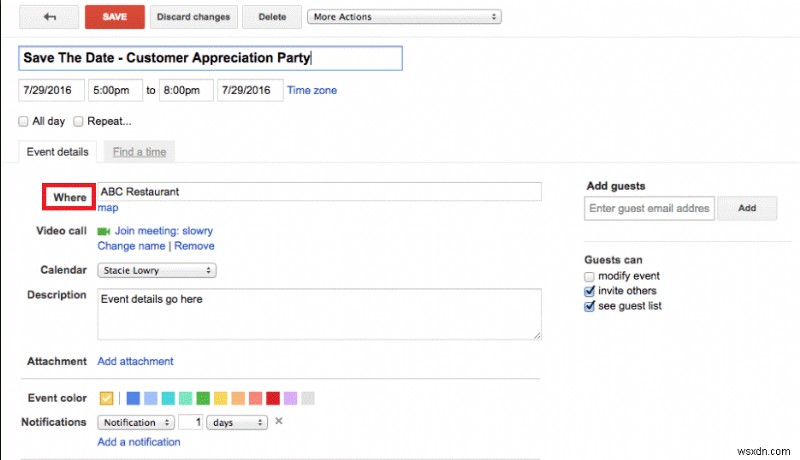Screen dimensions: 800x460
Task: Click the Time zone link
Action: (312, 90)
